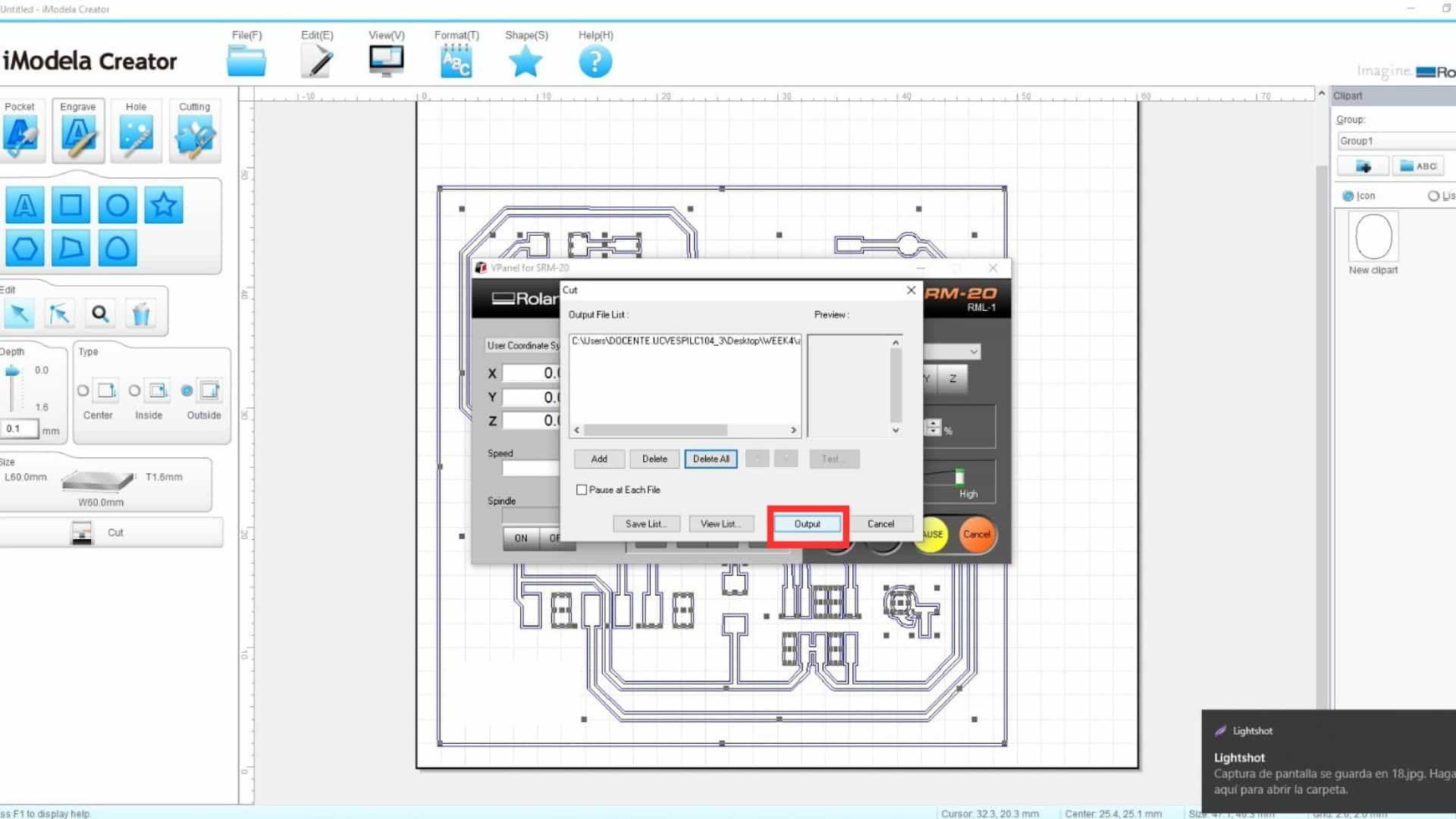1456x819 pixels.
Task: Click the Depth slider handle
Action: pos(12,372)
